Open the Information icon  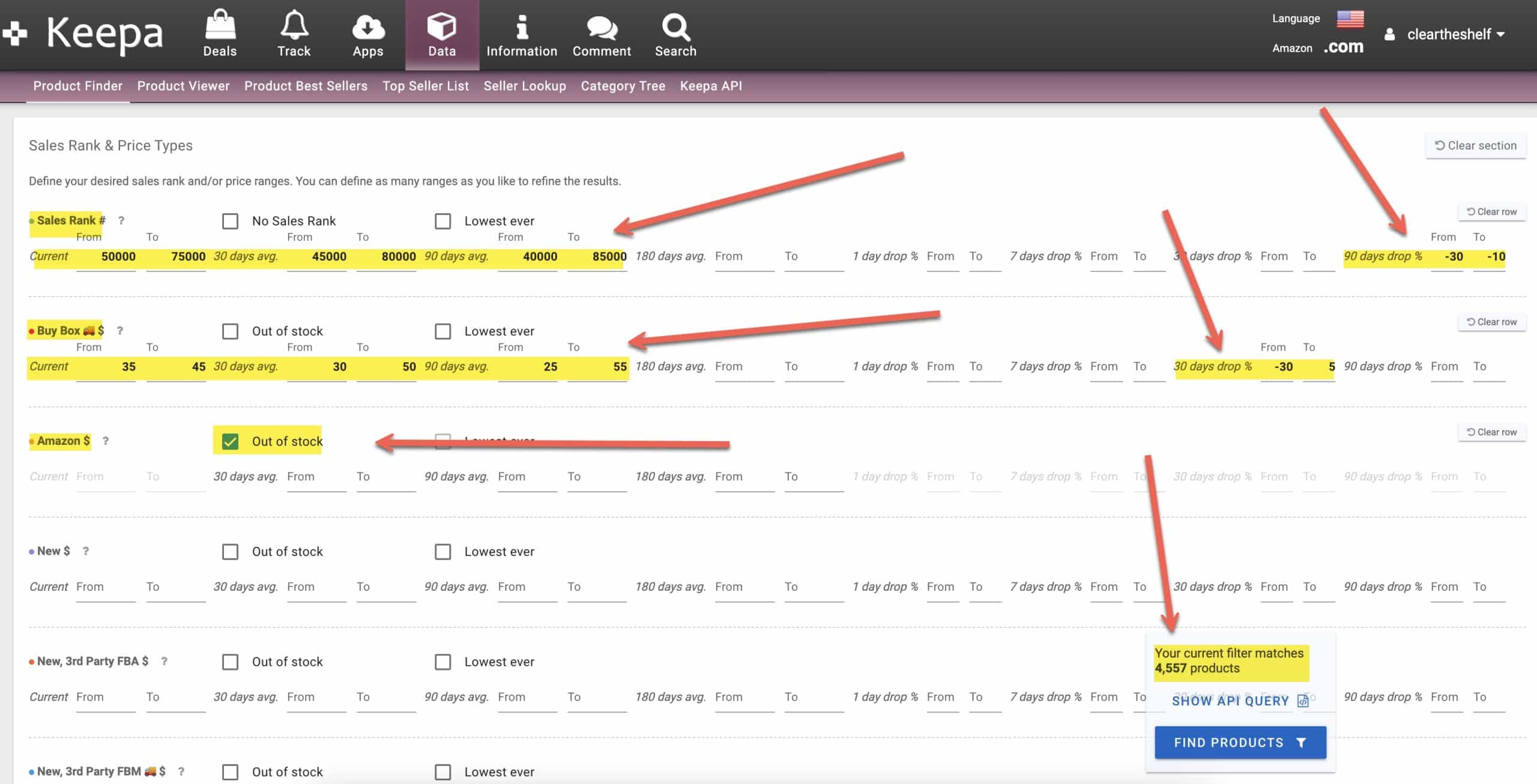pyautogui.click(x=522, y=27)
